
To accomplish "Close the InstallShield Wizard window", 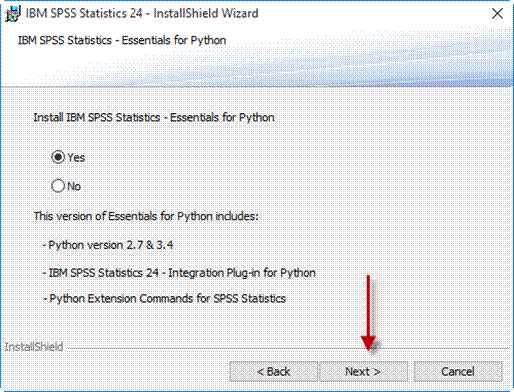I will tap(497, 13).
